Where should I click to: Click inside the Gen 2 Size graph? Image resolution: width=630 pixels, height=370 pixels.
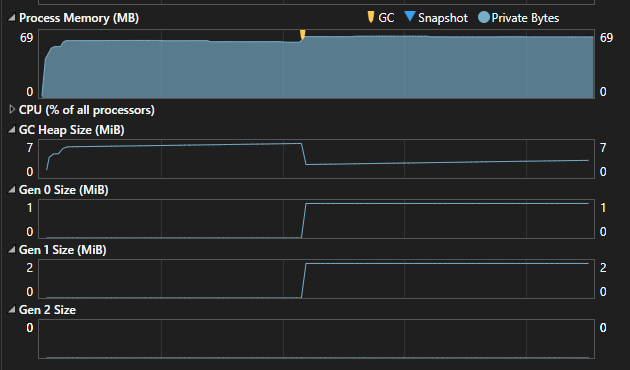(316, 339)
